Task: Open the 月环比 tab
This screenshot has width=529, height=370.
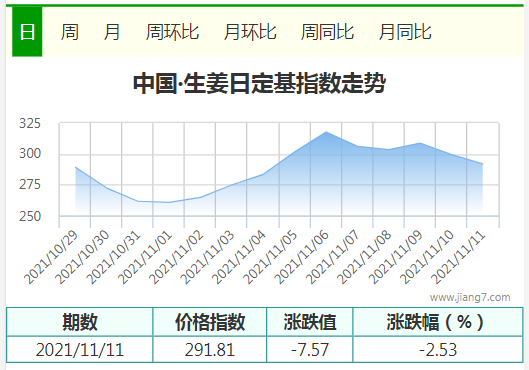Action: click(250, 32)
